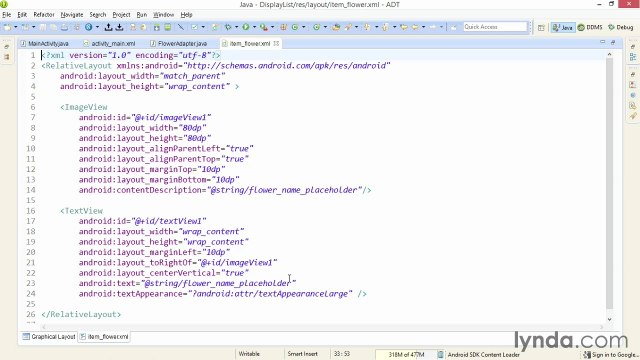Open the external tools dropdown arrow
Viewport: 640px width, 360px height.
pos(272,27)
